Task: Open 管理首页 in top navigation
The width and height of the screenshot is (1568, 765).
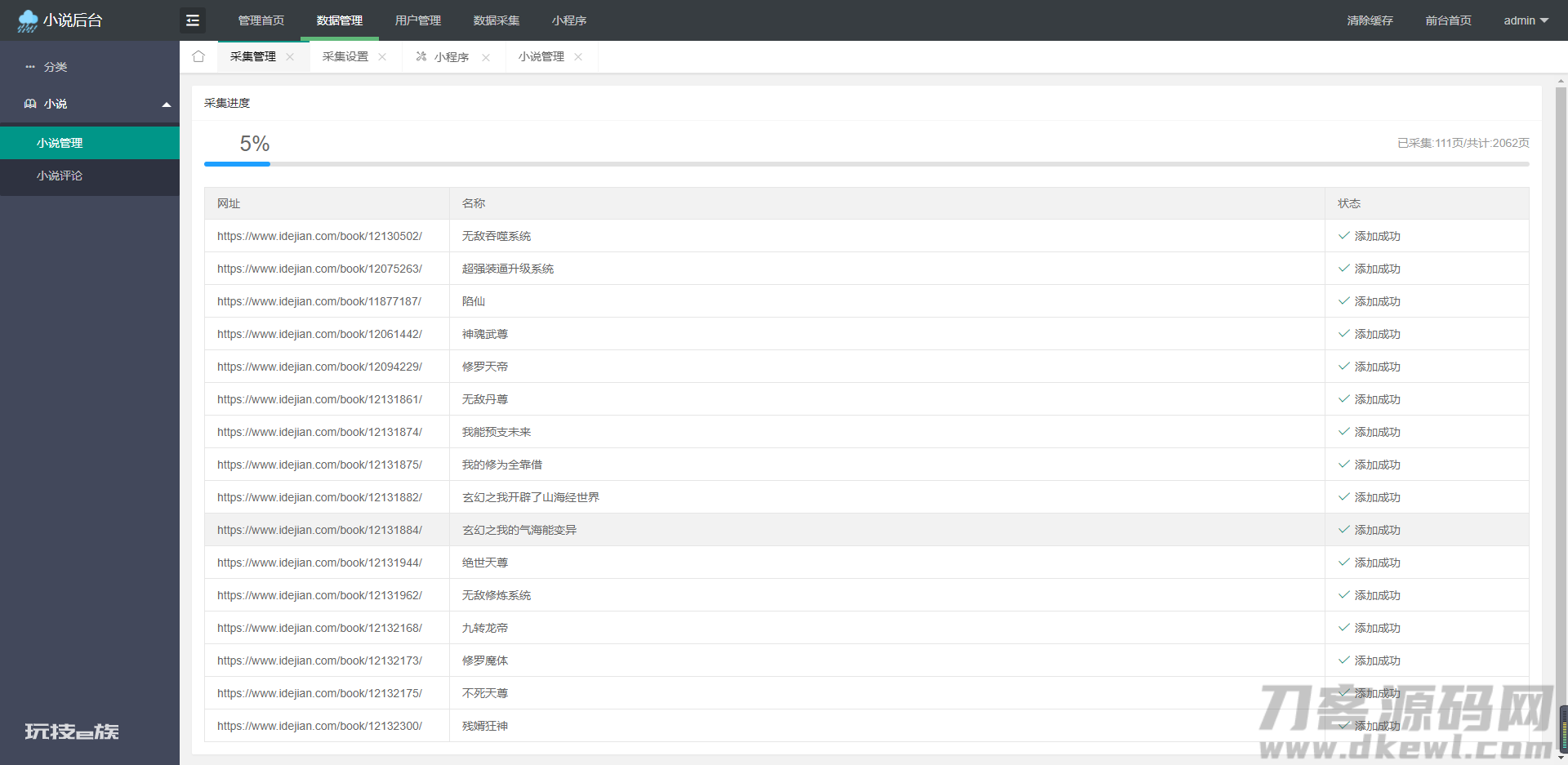Action: (x=261, y=20)
